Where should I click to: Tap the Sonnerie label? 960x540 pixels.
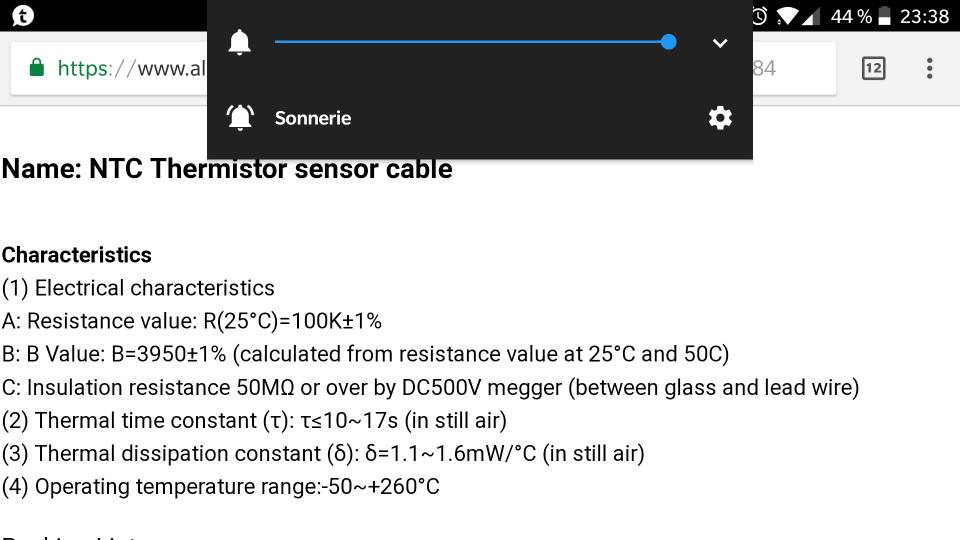tap(313, 118)
